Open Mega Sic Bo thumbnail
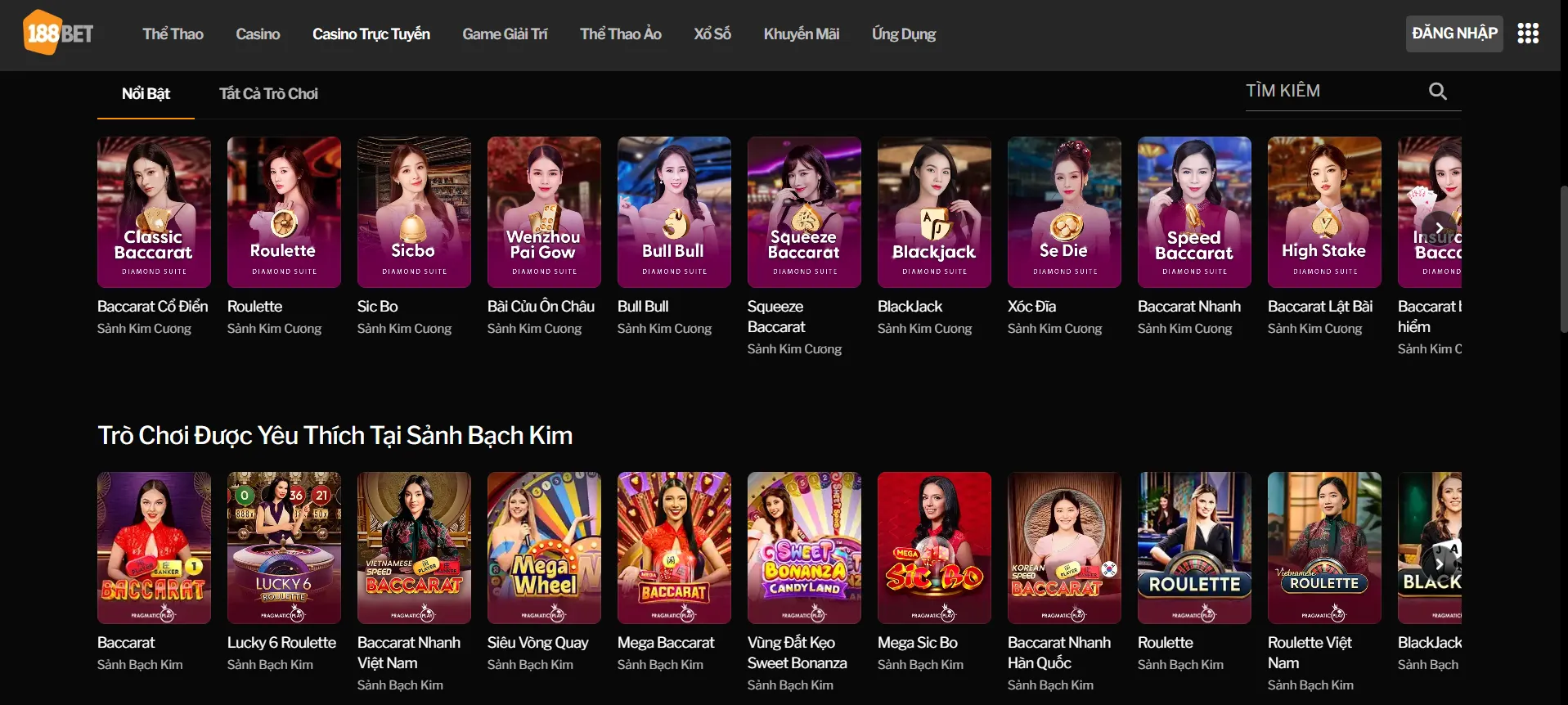Image resolution: width=1568 pixels, height=705 pixels. tap(934, 548)
